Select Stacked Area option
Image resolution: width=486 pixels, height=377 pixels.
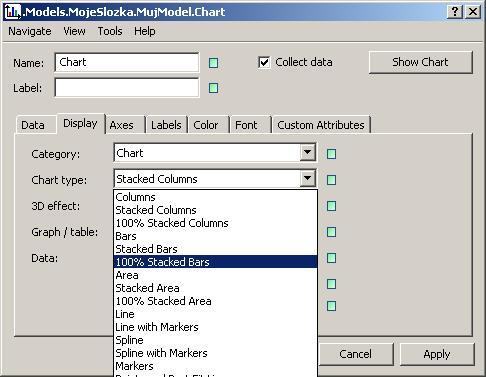tap(215, 288)
